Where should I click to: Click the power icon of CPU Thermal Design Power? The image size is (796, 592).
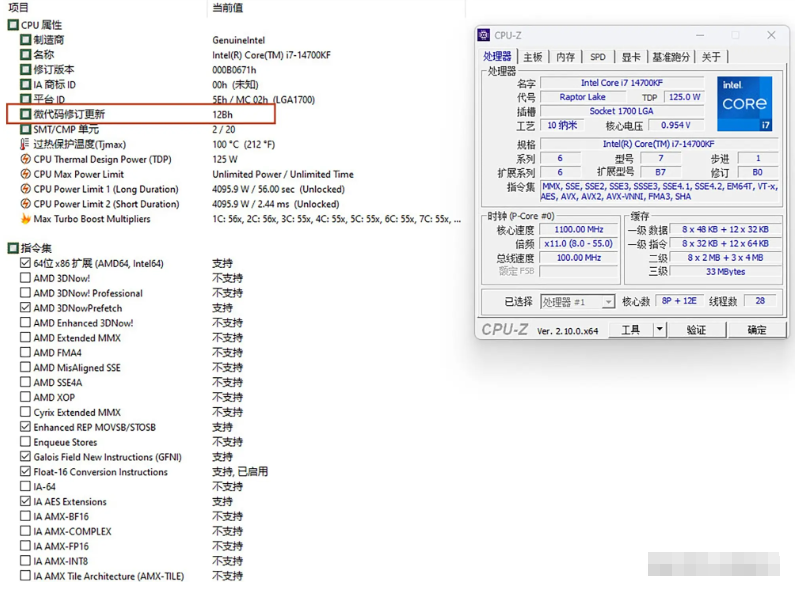point(25,159)
